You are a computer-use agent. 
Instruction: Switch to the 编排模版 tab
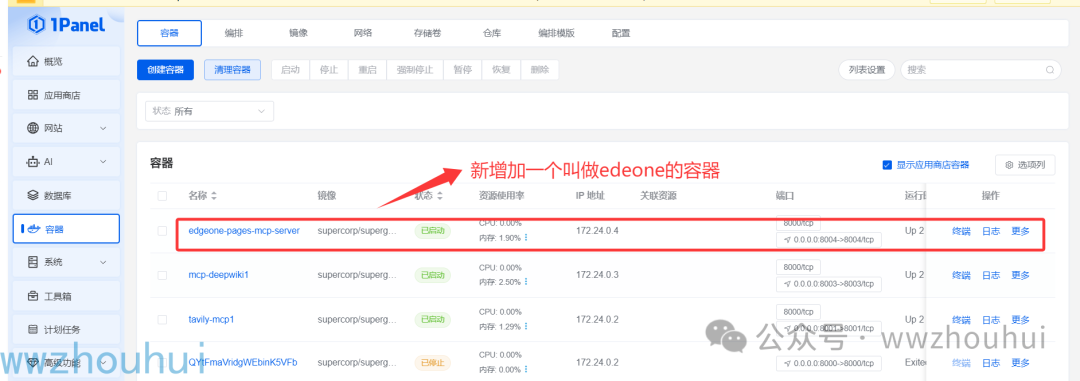click(557, 33)
